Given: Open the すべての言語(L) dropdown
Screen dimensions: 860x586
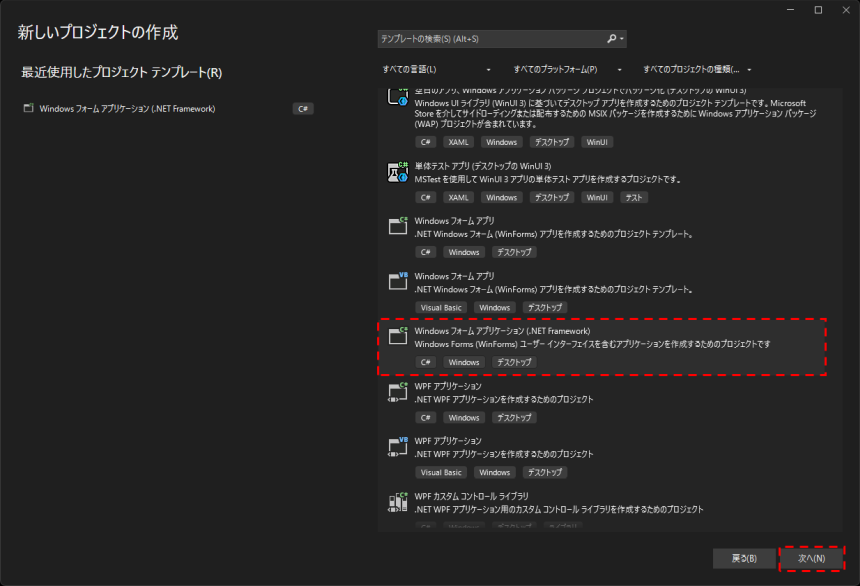Looking at the screenshot, I should 436,70.
